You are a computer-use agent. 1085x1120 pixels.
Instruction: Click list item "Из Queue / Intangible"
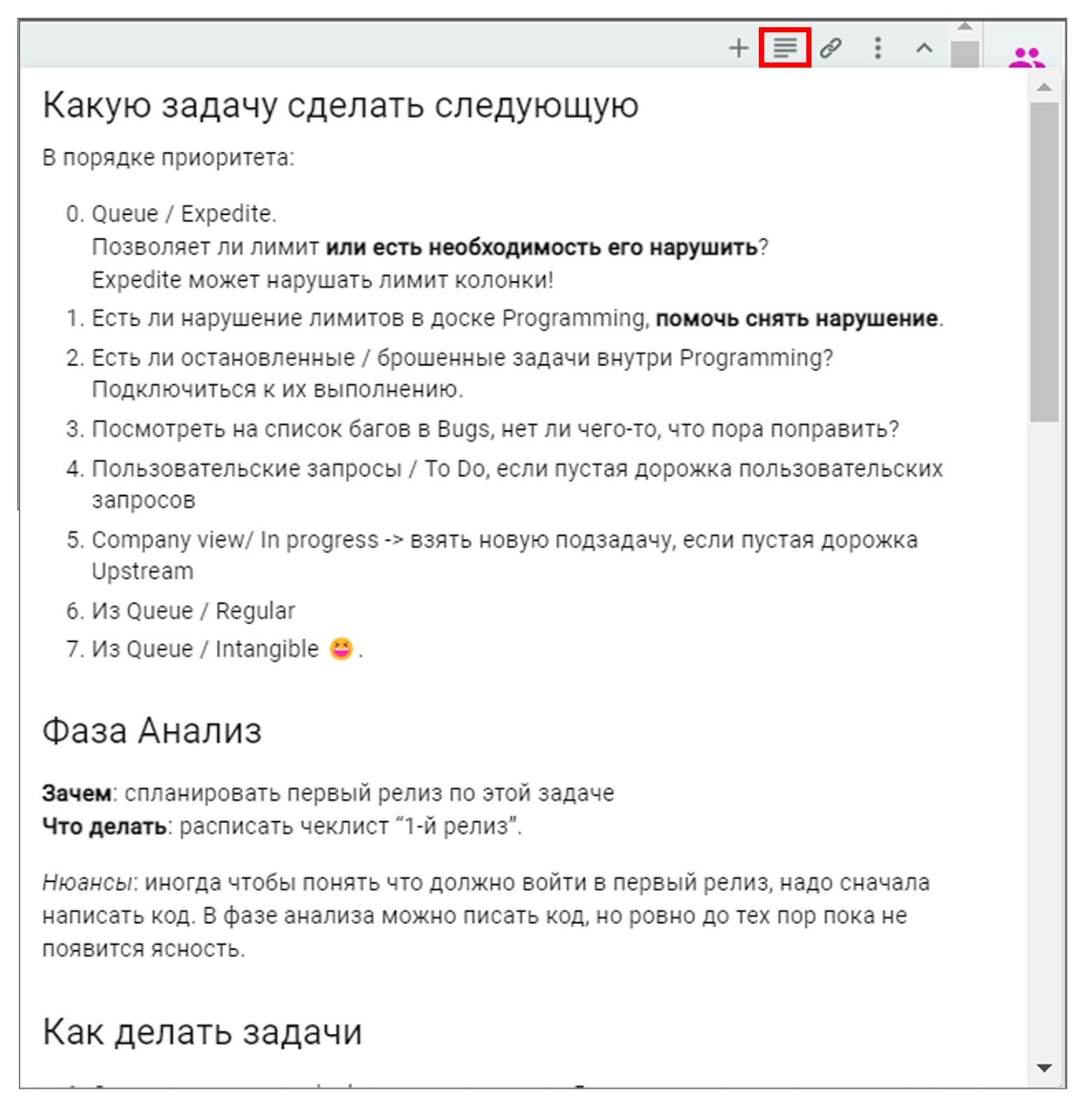(x=205, y=649)
